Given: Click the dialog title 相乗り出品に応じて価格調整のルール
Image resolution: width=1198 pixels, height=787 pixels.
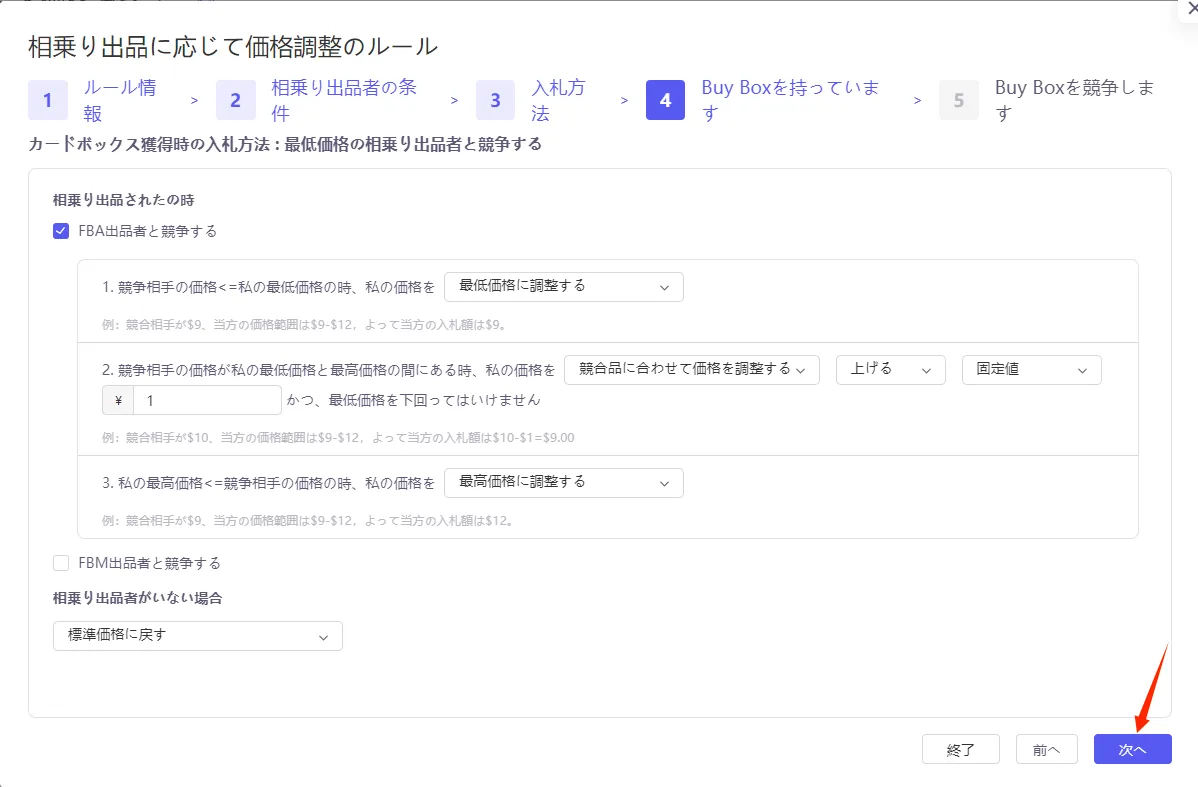Looking at the screenshot, I should tap(233, 47).
